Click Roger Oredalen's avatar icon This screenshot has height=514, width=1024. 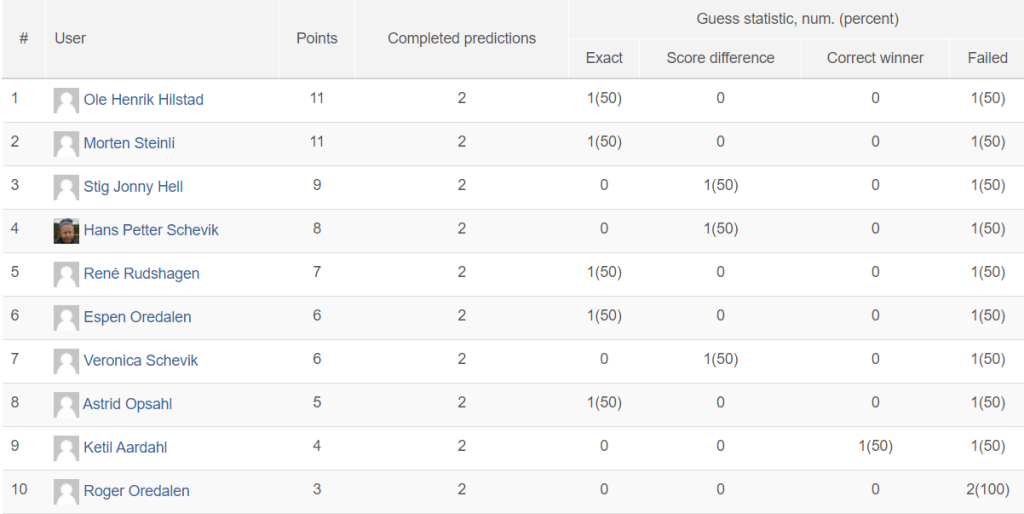click(66, 492)
